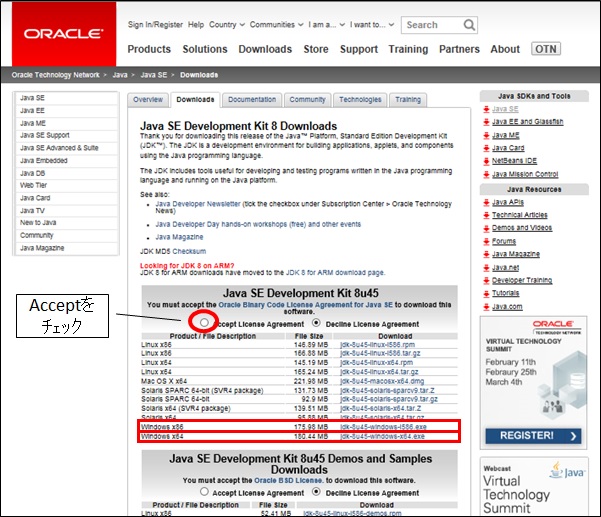Download jdk-8u45-macosx-x64.dmg

382,381
